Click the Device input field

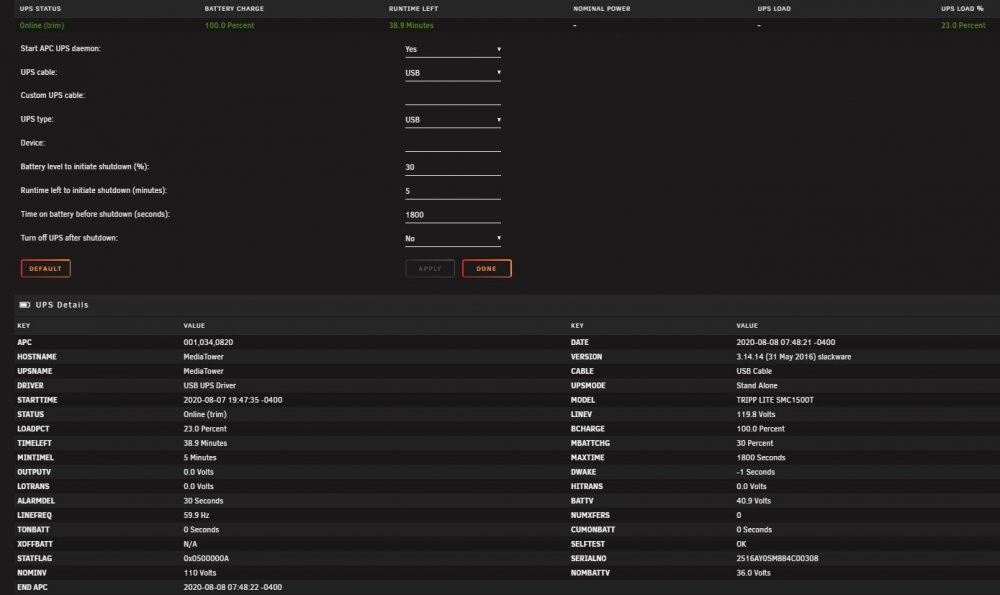pos(453,143)
